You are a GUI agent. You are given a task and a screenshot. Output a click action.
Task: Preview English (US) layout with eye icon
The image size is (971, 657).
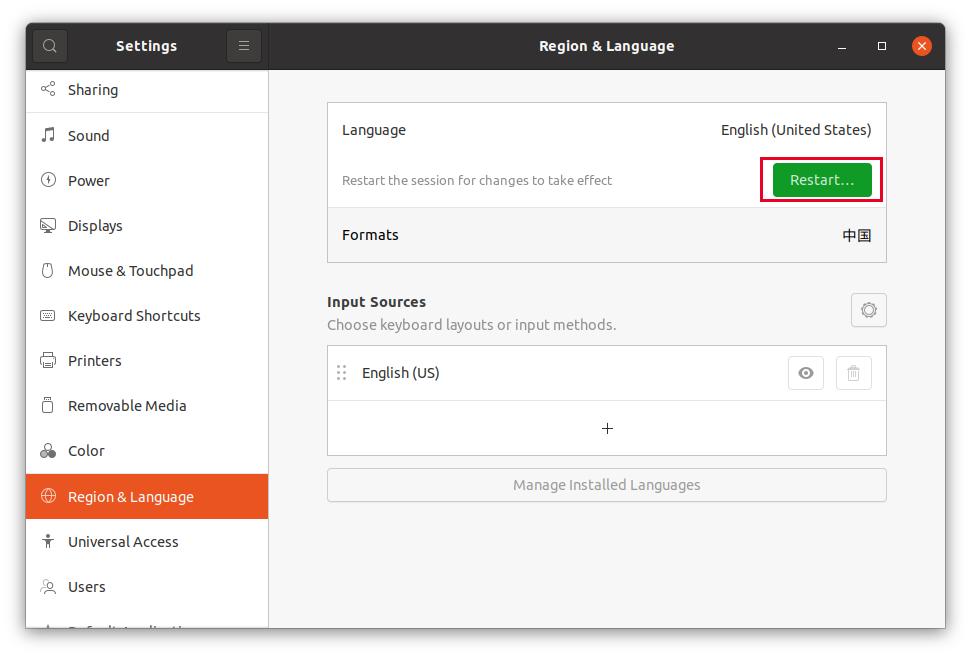click(805, 372)
